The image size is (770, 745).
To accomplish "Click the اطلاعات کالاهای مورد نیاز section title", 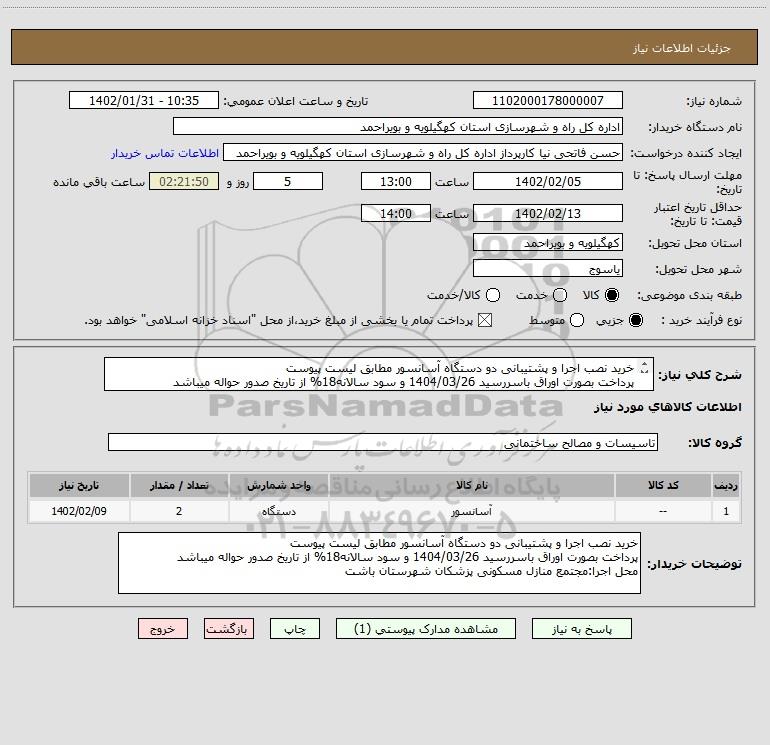I will click(x=668, y=407).
